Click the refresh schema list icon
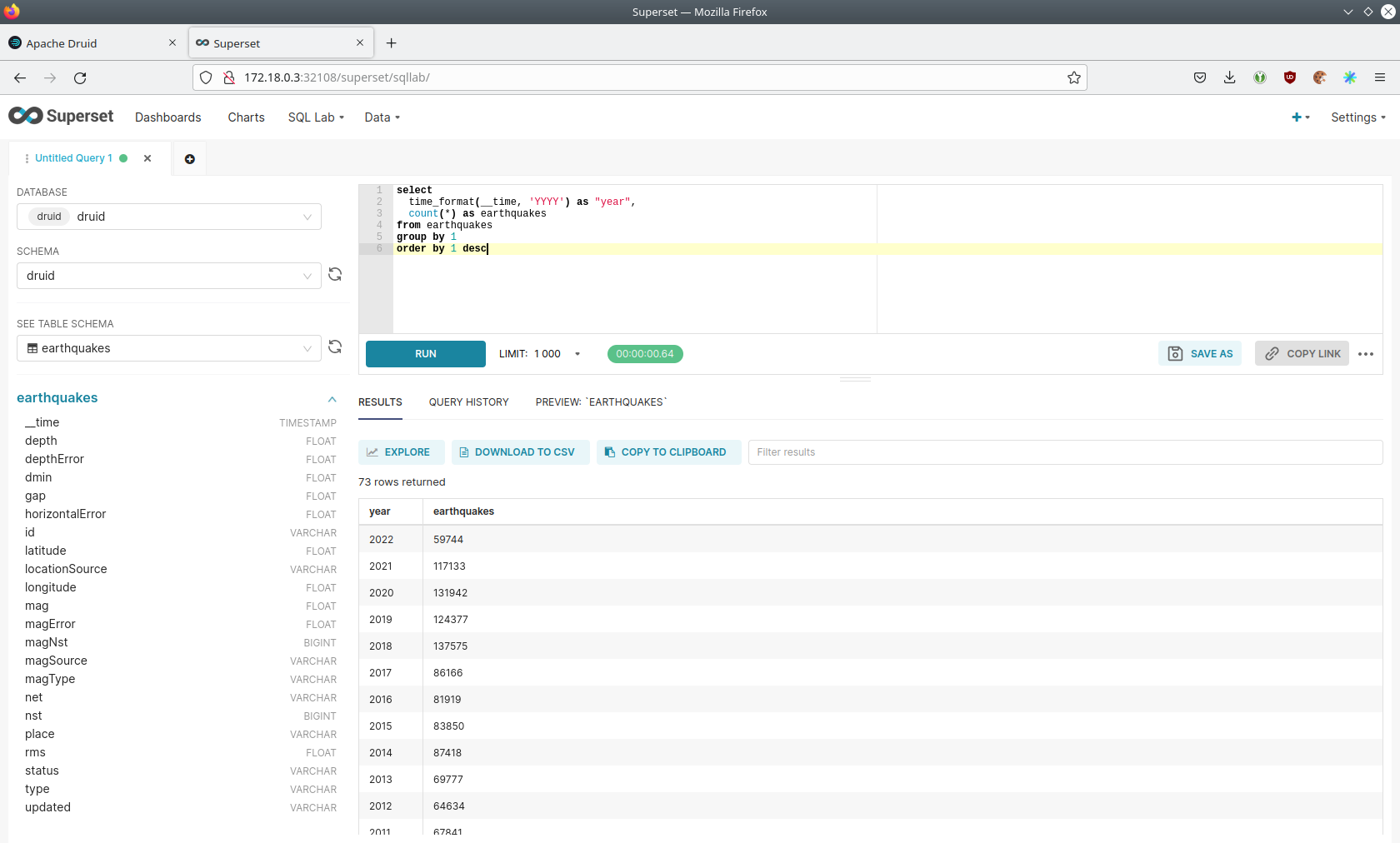 335,275
